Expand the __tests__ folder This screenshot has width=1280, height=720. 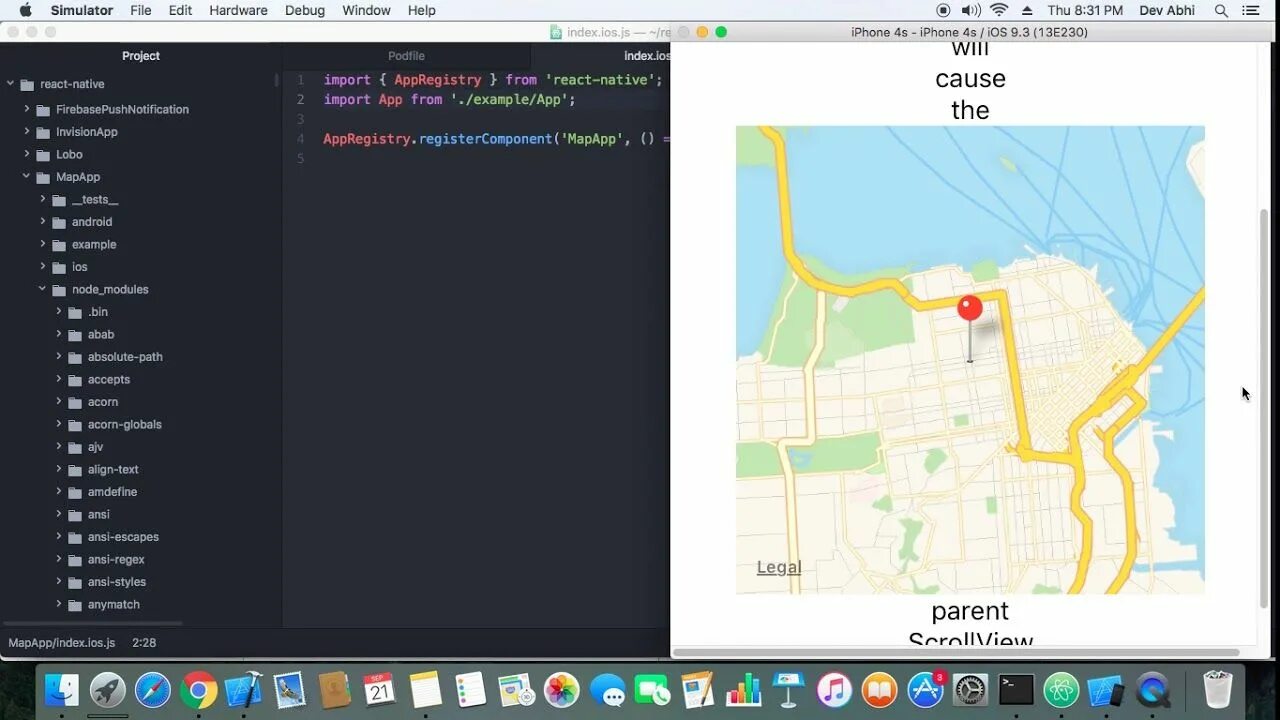click(x=43, y=199)
